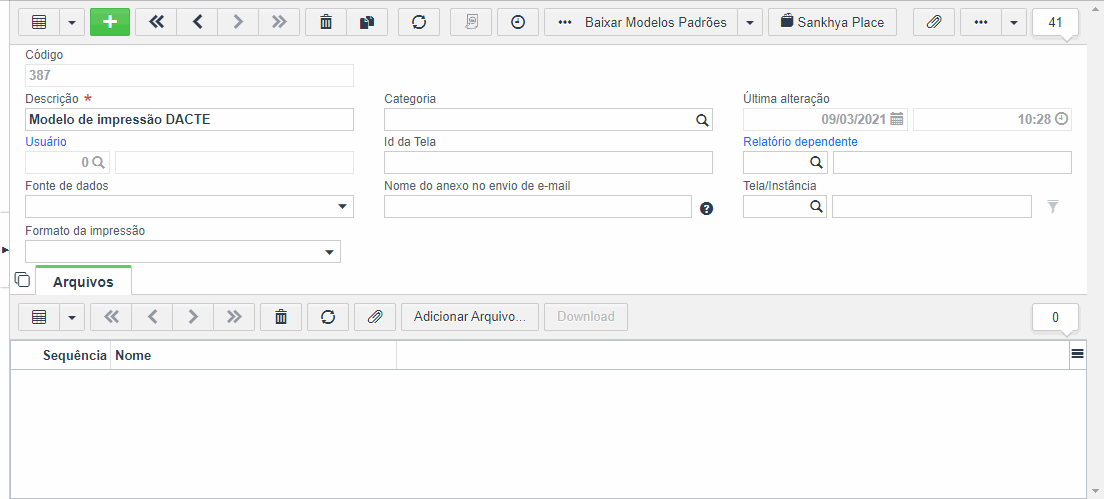The image size is (1104, 499).
Task: Delete record with top toolbar trash icon
Action: (326, 22)
